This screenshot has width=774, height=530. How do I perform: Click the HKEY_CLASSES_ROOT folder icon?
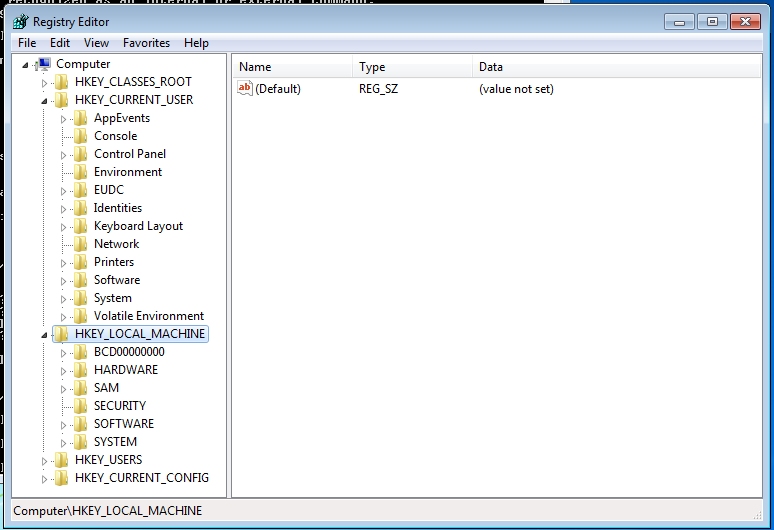click(x=61, y=82)
